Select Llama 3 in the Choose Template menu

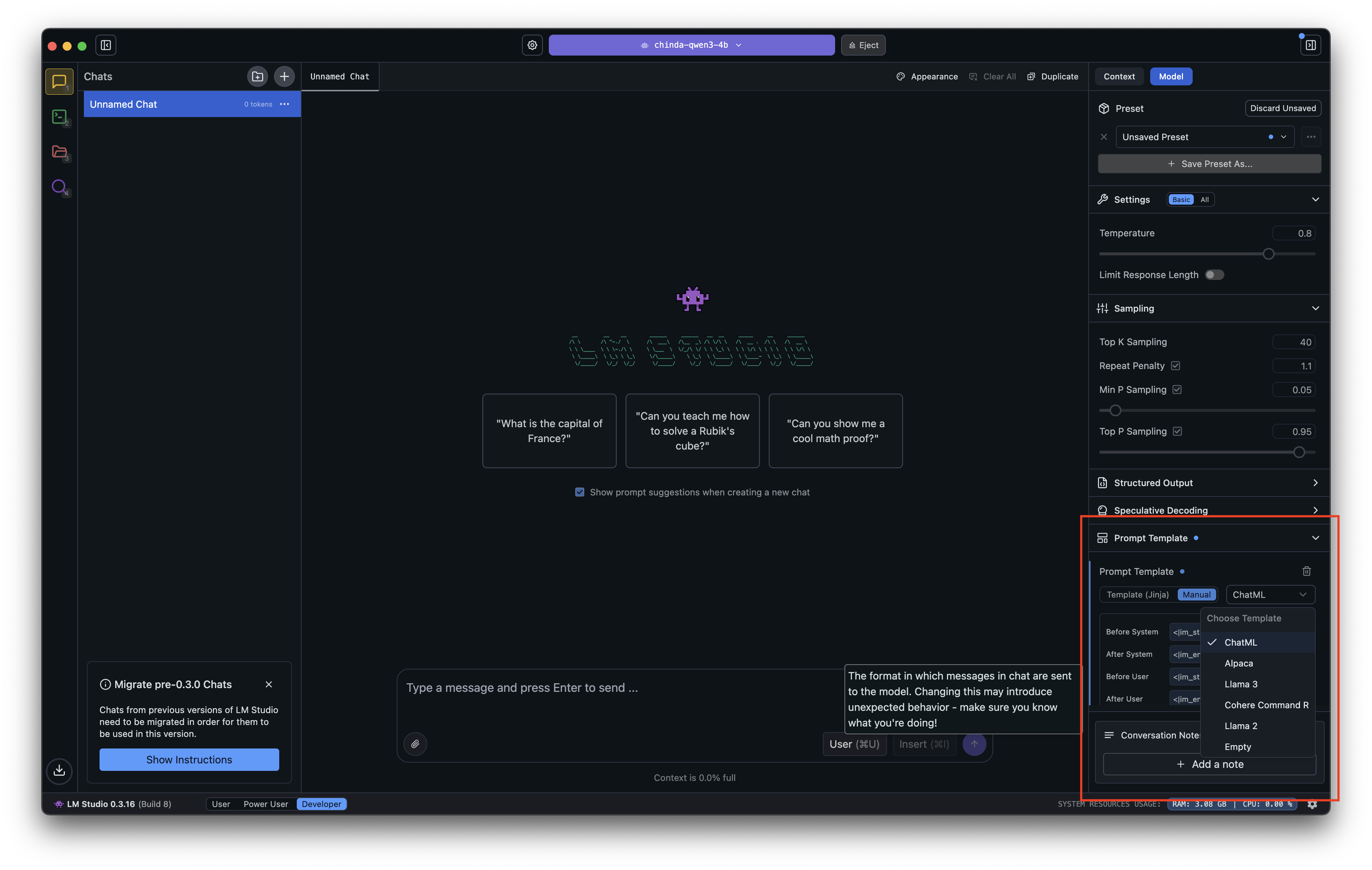coord(1241,684)
